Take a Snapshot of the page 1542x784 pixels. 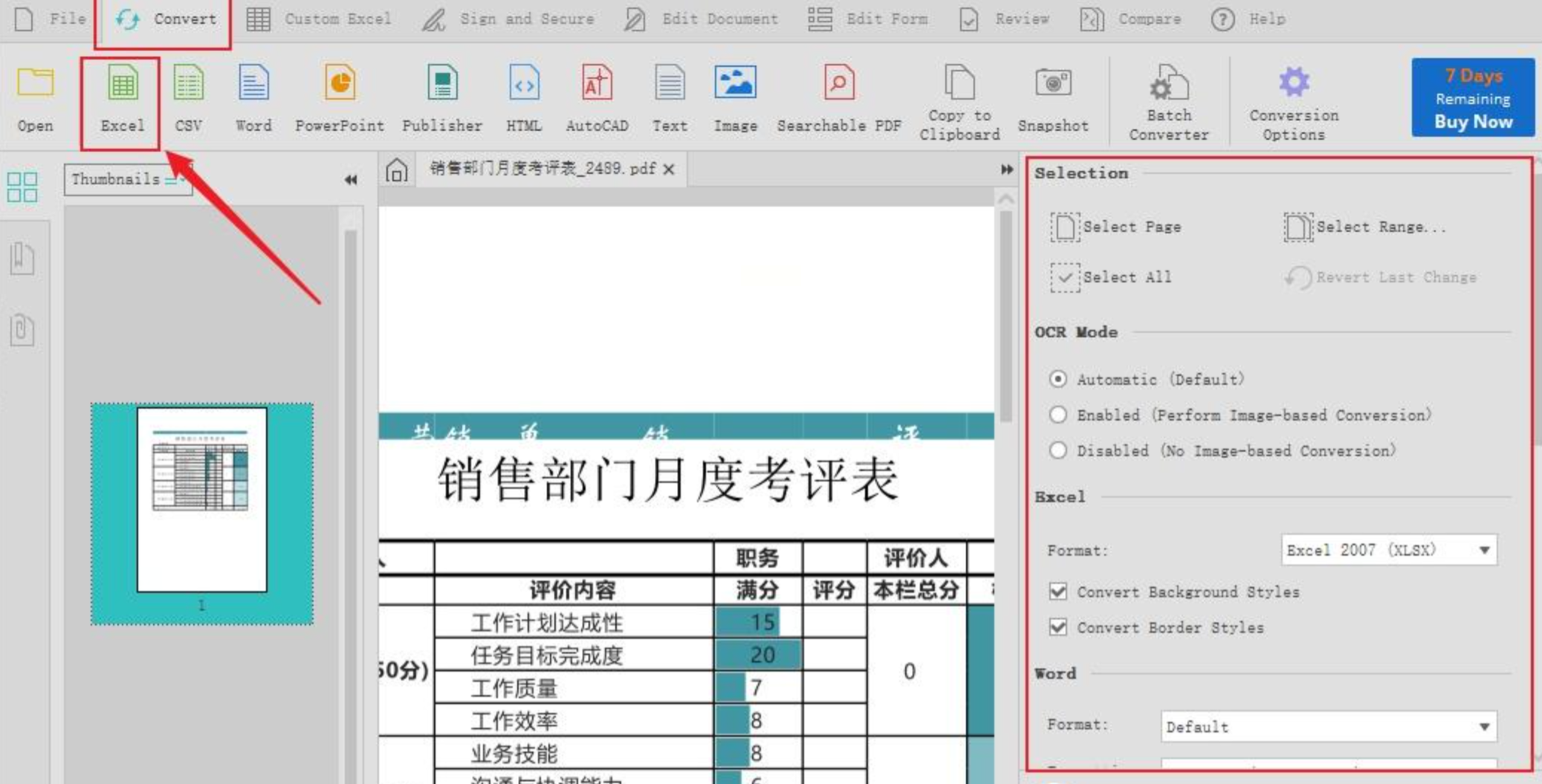(1053, 99)
